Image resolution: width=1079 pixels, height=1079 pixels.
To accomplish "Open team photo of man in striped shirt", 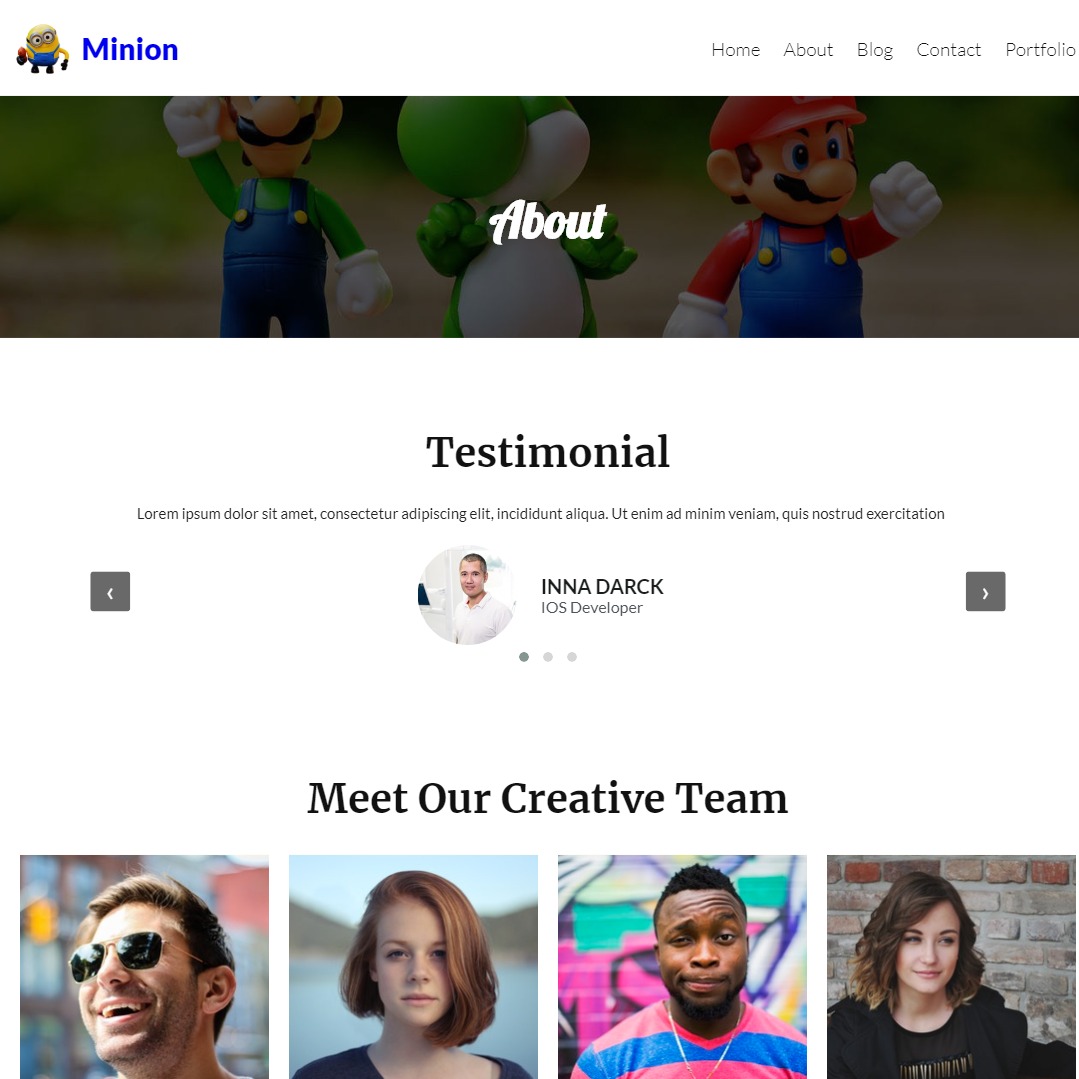I will click(682, 967).
